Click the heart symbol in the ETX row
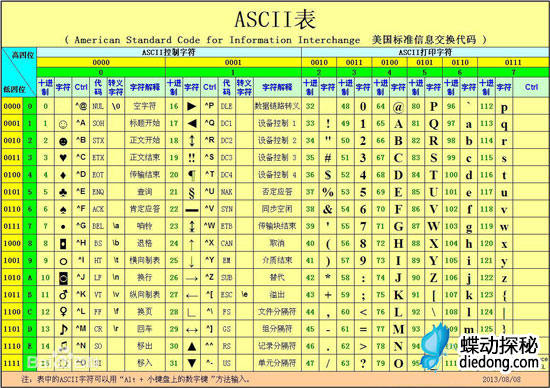 click(63, 158)
